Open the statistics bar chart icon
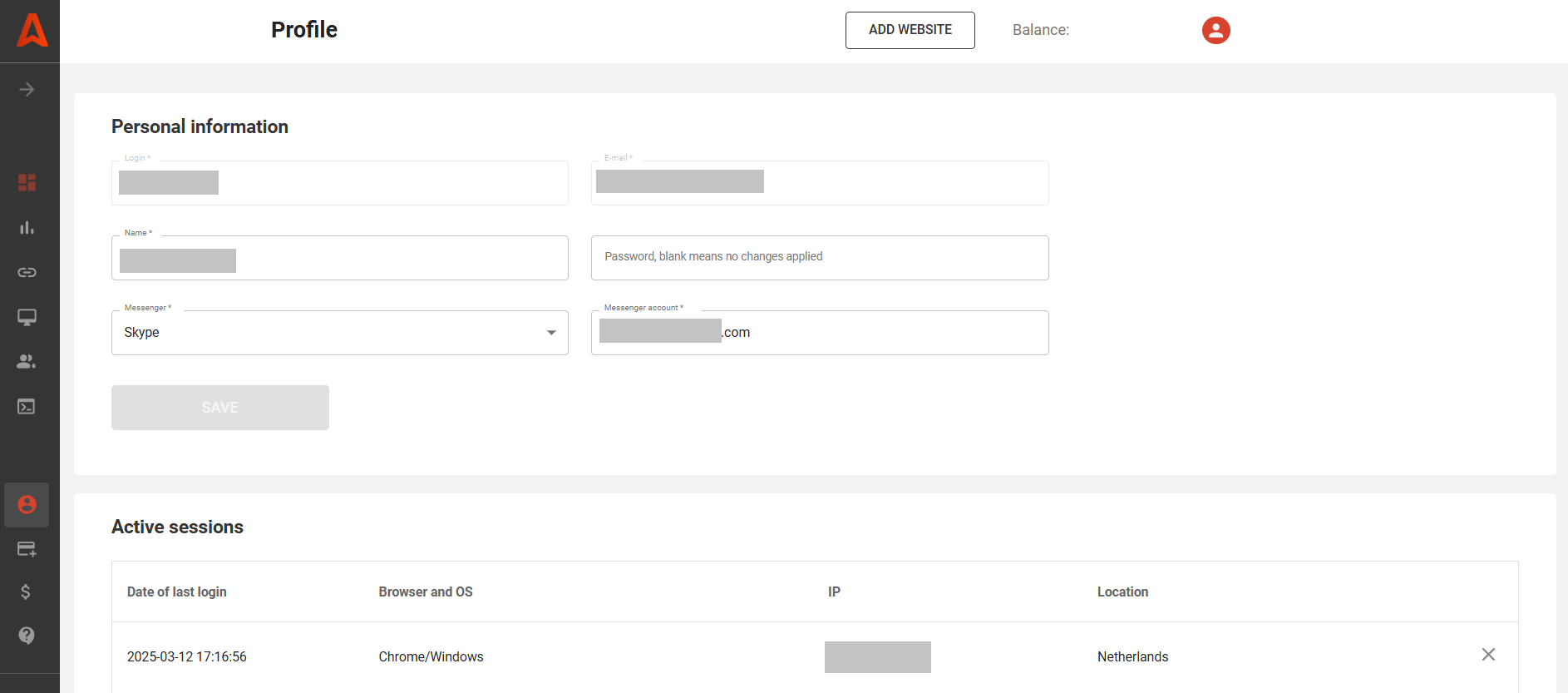 (27, 228)
